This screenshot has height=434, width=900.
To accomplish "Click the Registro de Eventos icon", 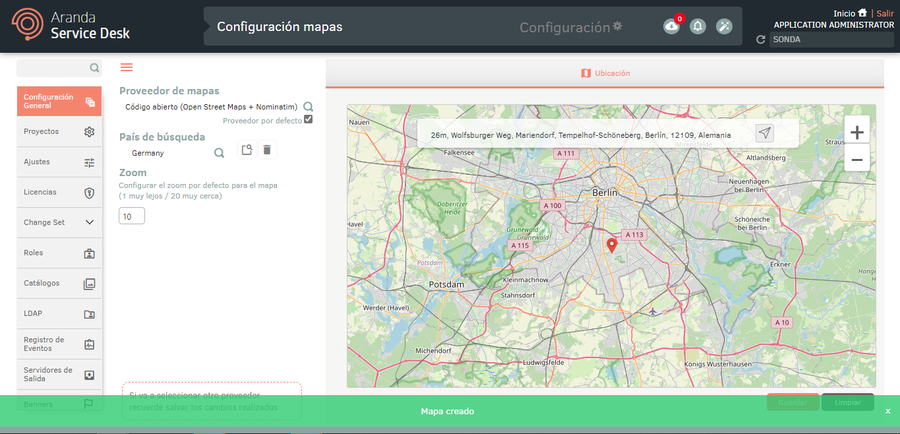I will coord(89,344).
